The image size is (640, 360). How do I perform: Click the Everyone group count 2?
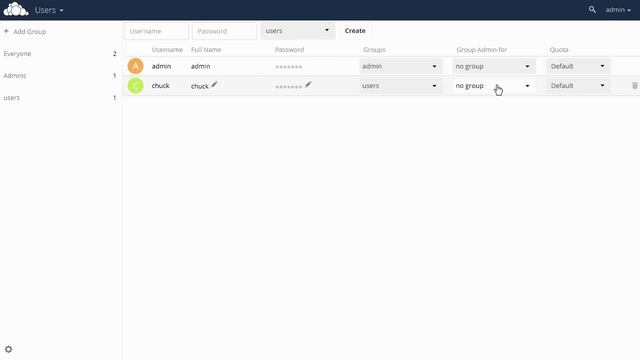click(114, 53)
